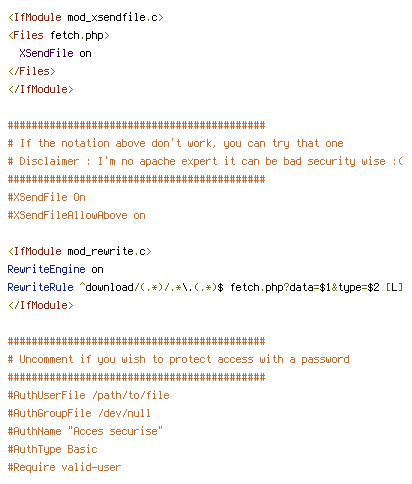Image resolution: width=412 pixels, height=484 pixels.
Task: Click the notation above comment line
Action: (176, 143)
